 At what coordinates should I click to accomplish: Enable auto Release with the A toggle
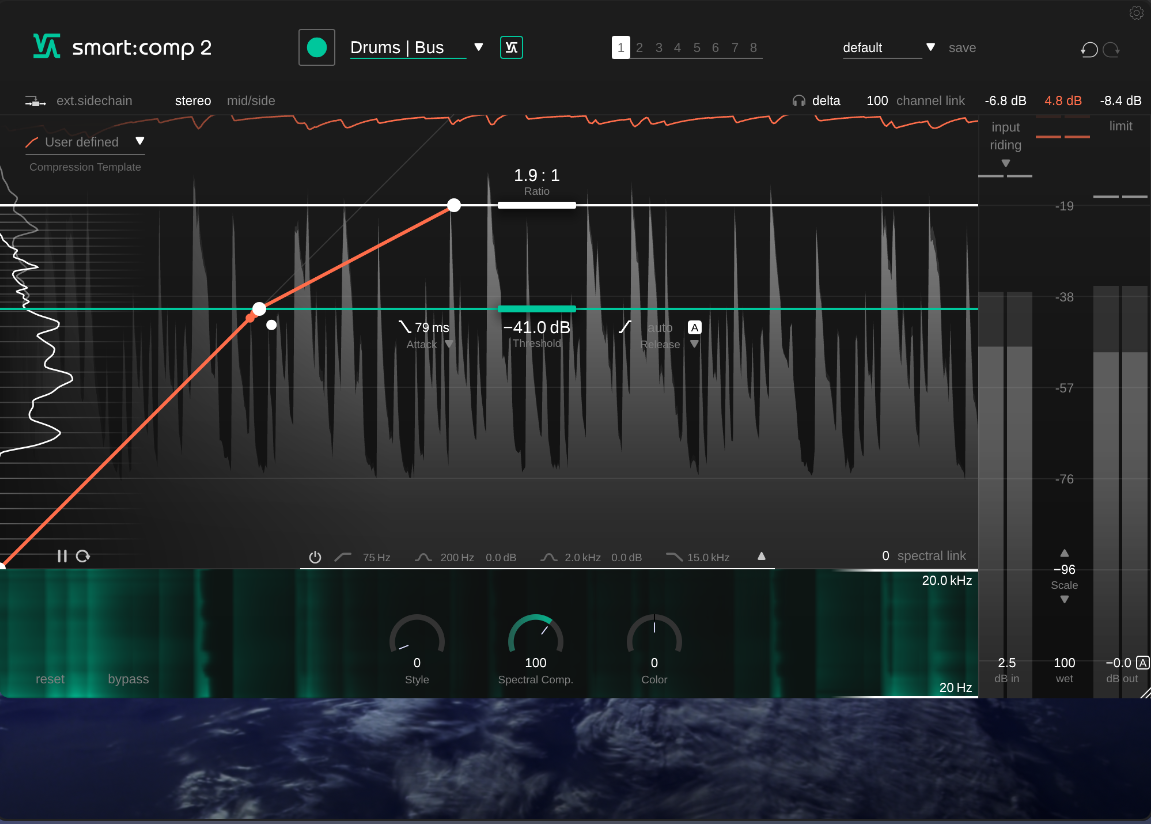click(x=694, y=326)
